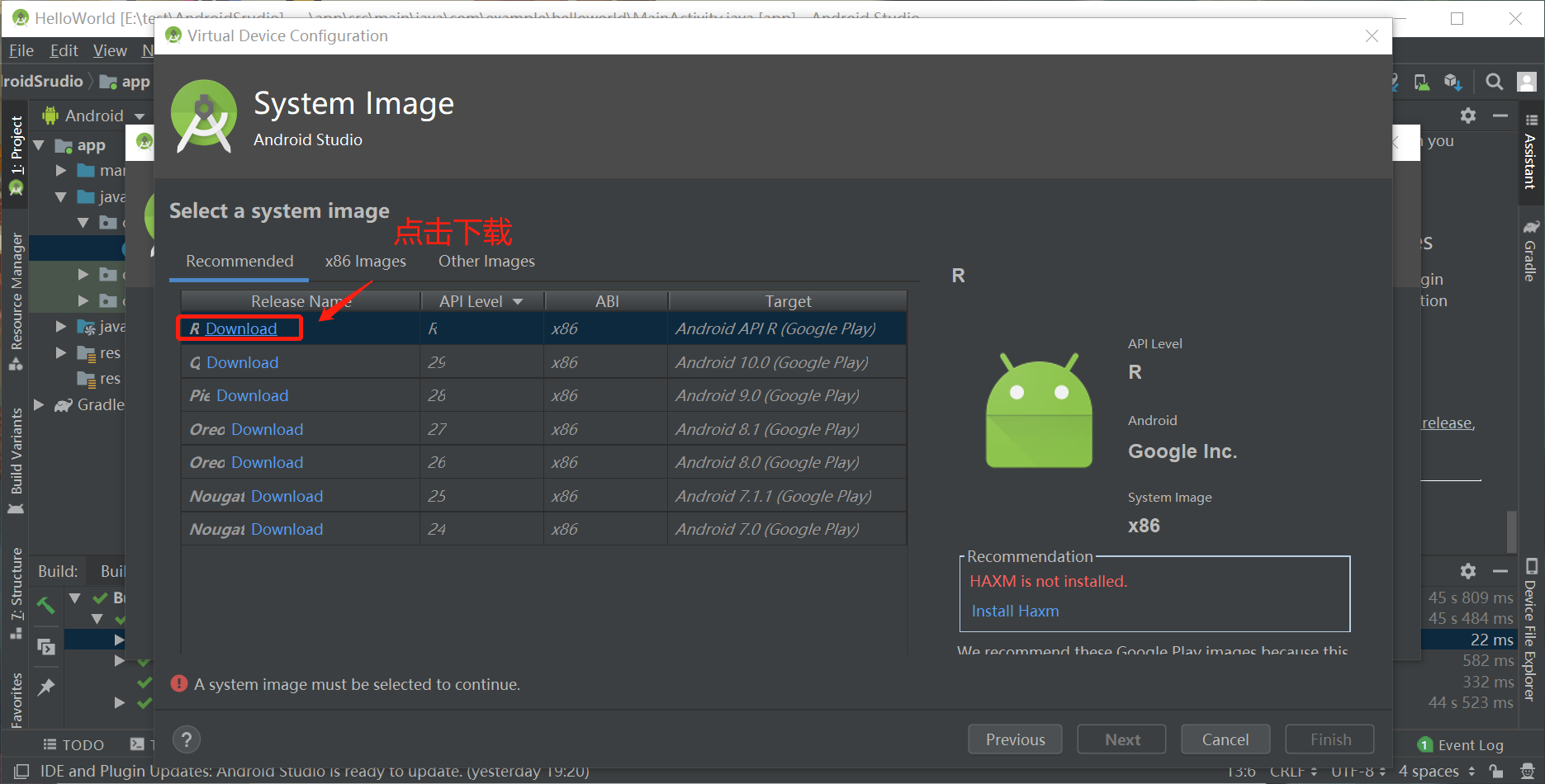Image resolution: width=1545 pixels, height=784 pixels.
Task: Click the pin icon in Build panel
Action: [x=46, y=687]
